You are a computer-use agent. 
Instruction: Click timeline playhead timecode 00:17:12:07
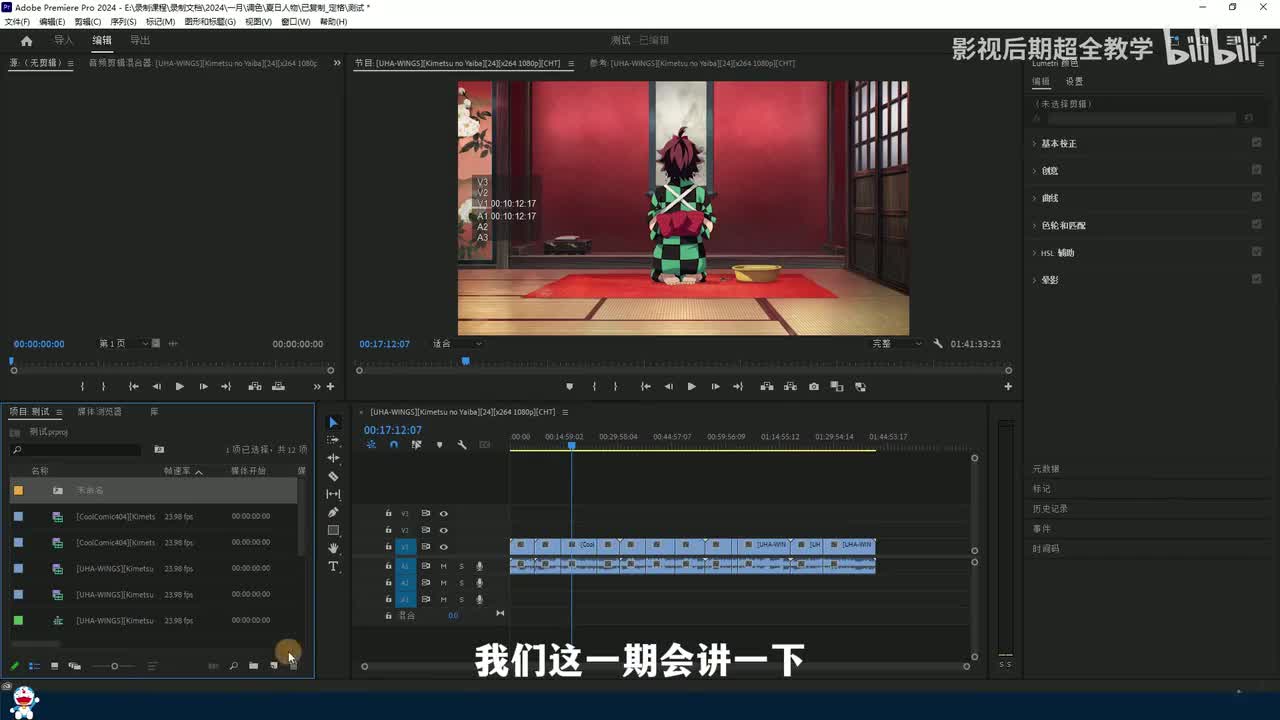pos(393,430)
